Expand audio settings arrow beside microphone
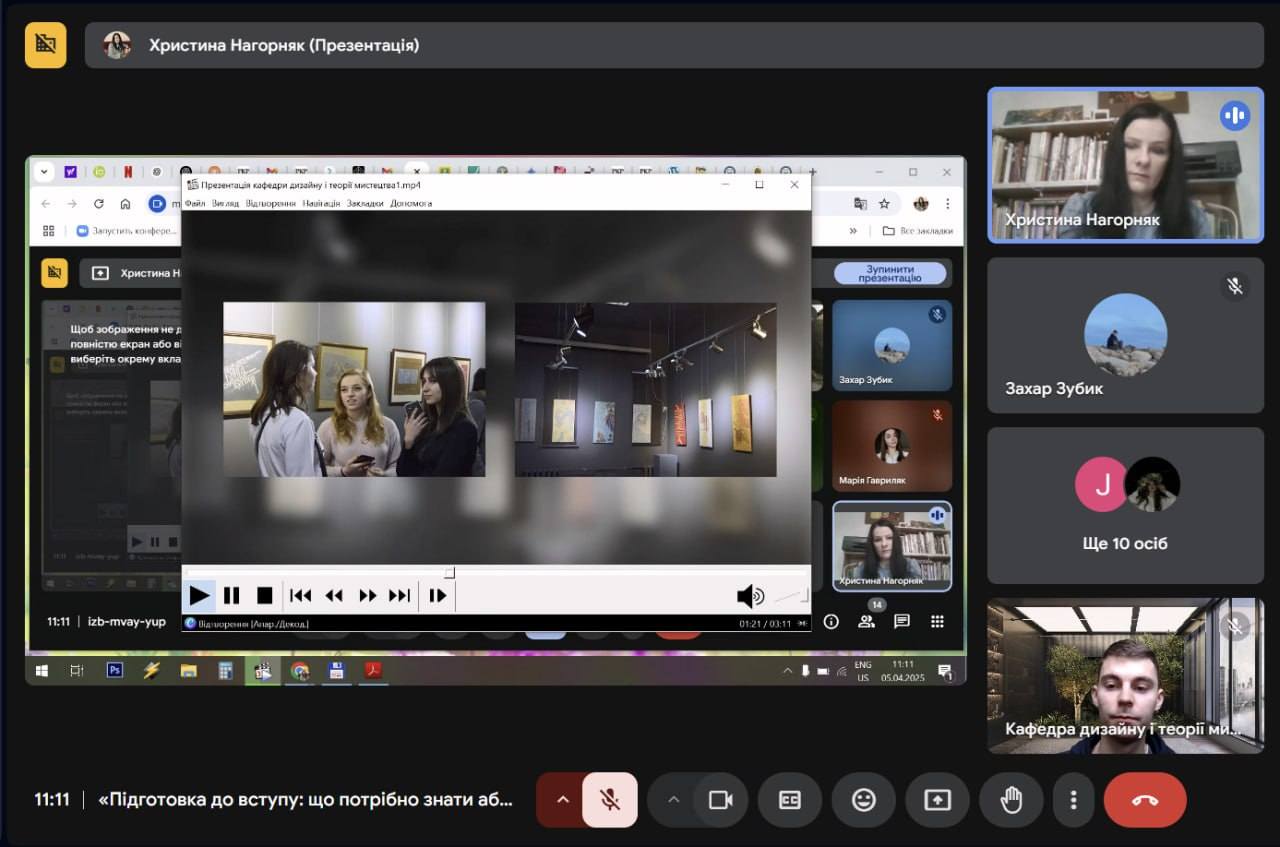Screen dimensions: 1280x847 (562, 800)
